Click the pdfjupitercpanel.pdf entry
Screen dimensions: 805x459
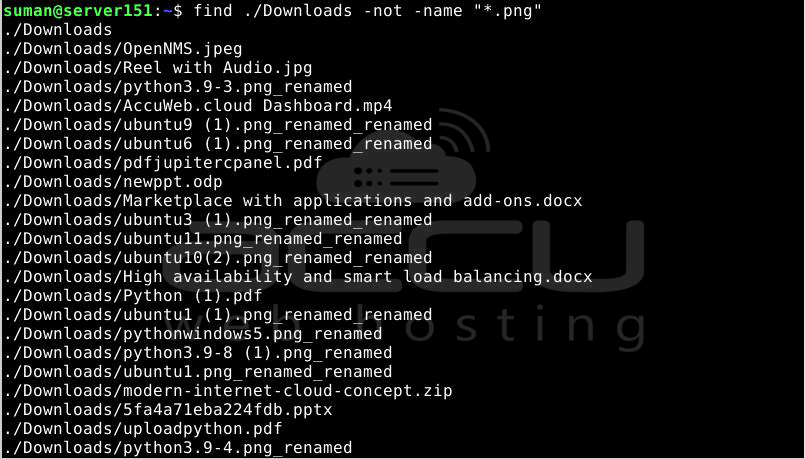pyautogui.click(x=162, y=163)
